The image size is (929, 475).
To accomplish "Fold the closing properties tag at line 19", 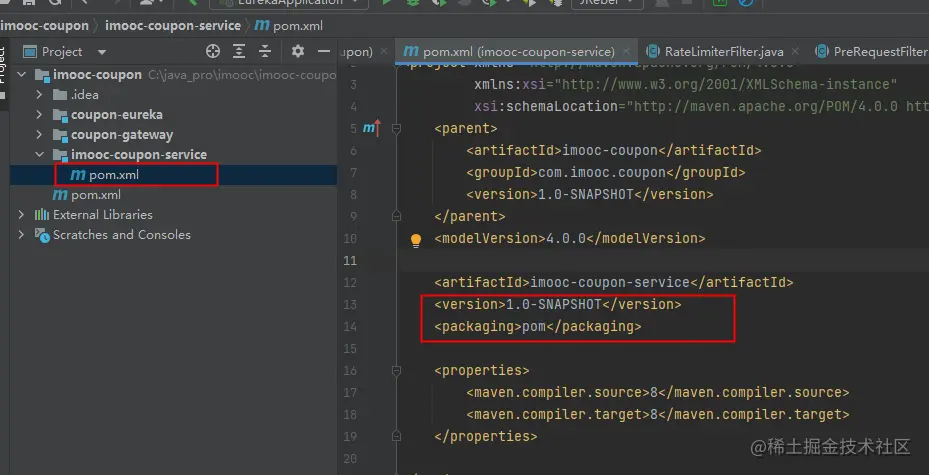I will 396,437.
